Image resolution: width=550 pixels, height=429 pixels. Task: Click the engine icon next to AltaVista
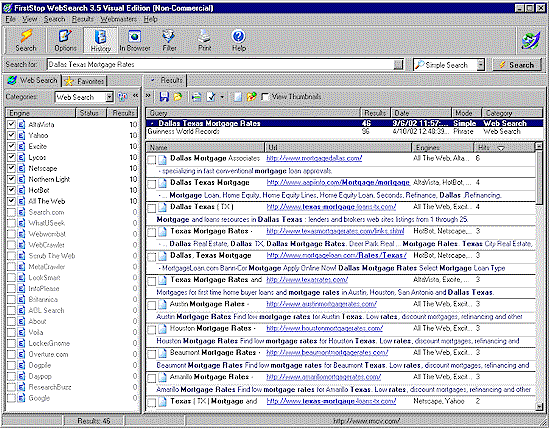[21, 125]
